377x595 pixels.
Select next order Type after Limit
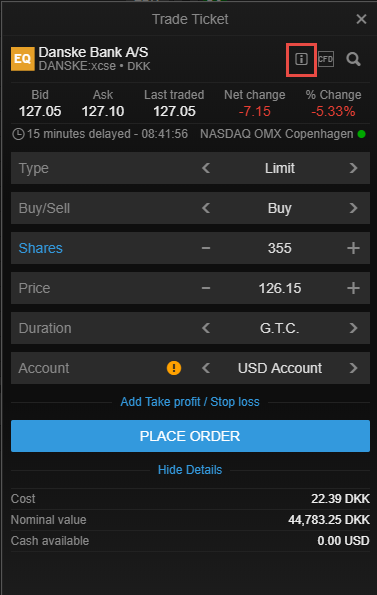tap(353, 168)
